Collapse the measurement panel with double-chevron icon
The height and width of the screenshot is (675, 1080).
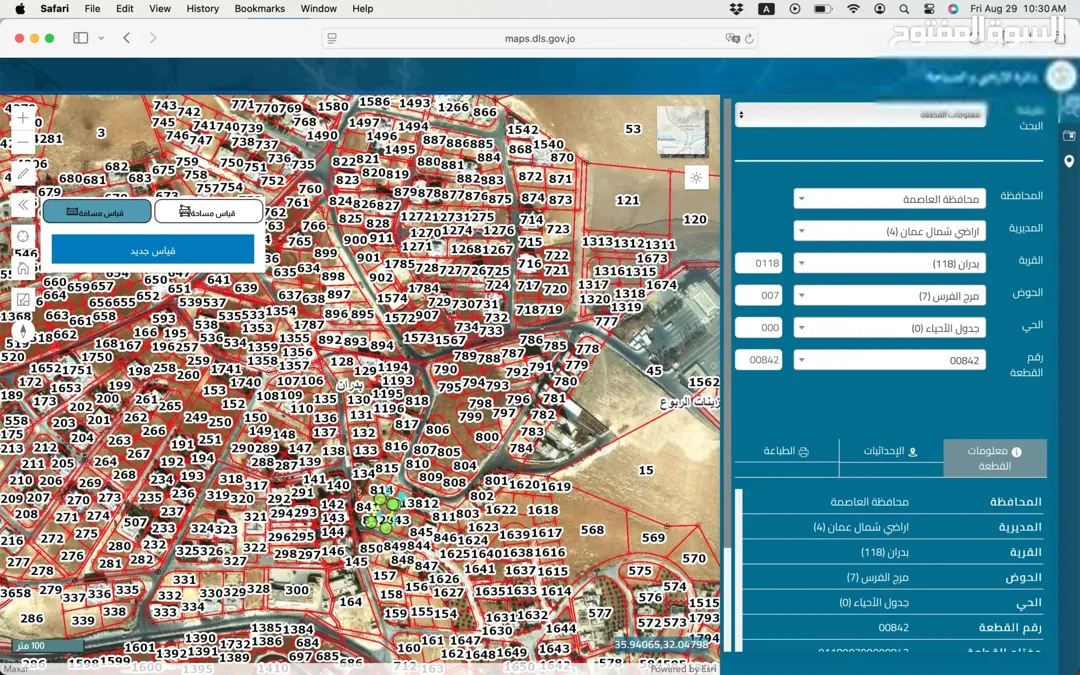(23, 205)
